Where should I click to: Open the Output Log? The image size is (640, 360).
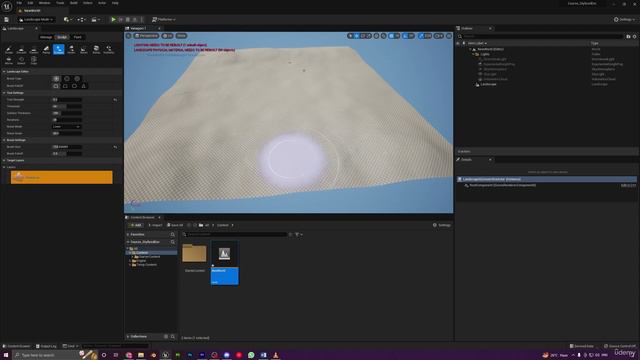point(46,346)
